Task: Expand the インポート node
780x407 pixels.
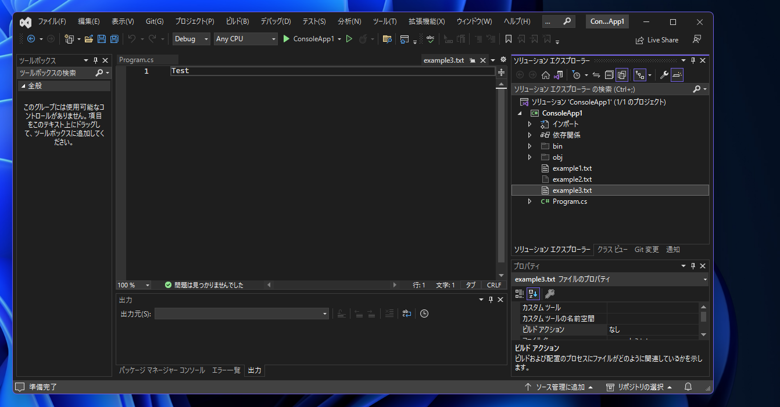Action: [530, 124]
